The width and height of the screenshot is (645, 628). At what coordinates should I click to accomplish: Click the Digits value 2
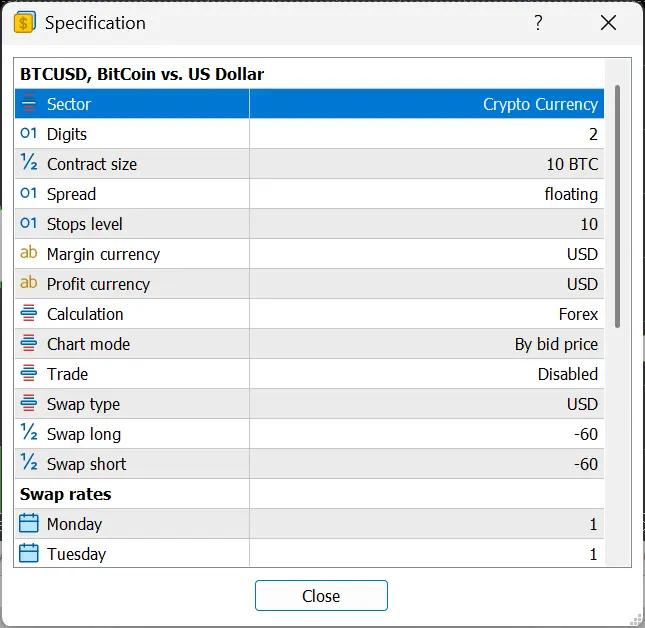click(593, 134)
